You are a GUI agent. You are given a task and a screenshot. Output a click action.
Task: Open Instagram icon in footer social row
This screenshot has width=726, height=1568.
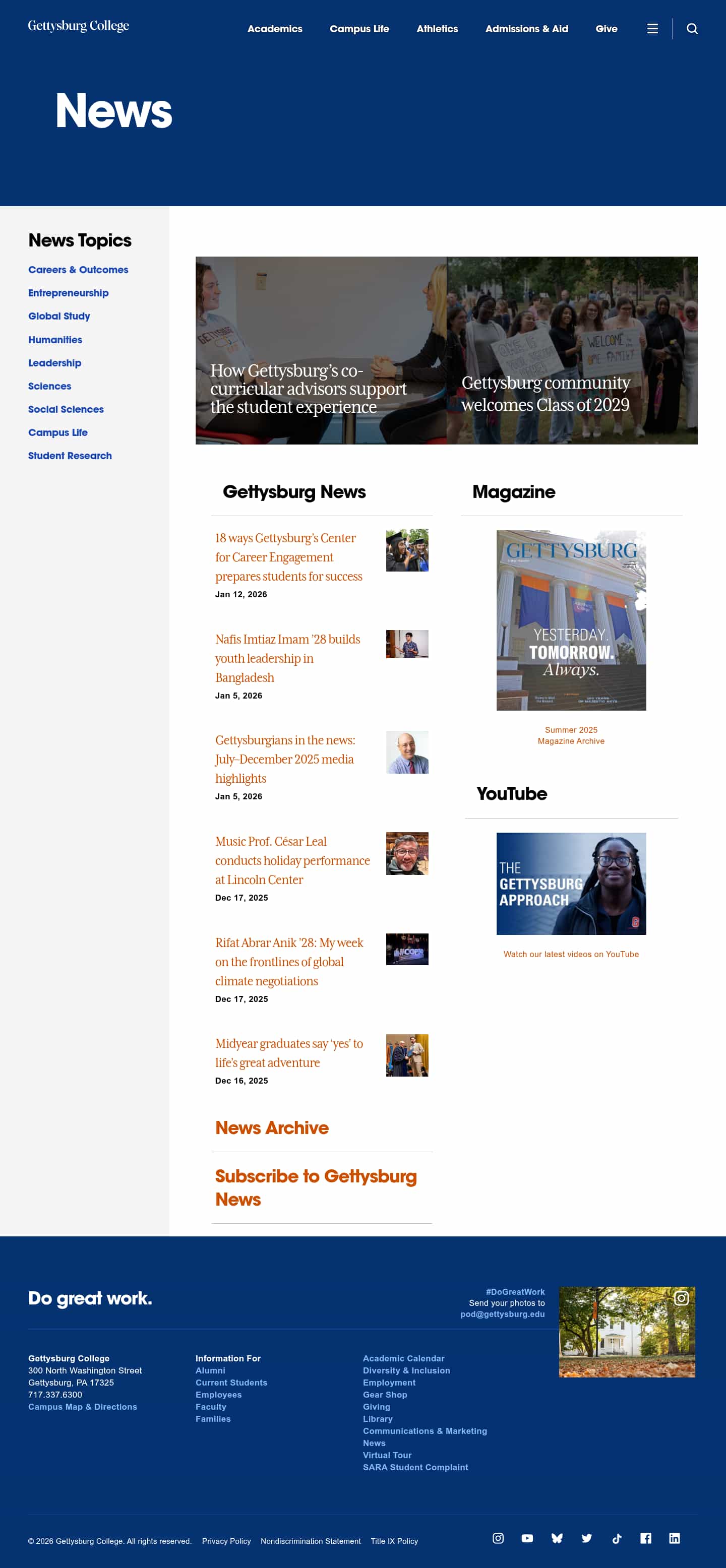click(498, 1538)
